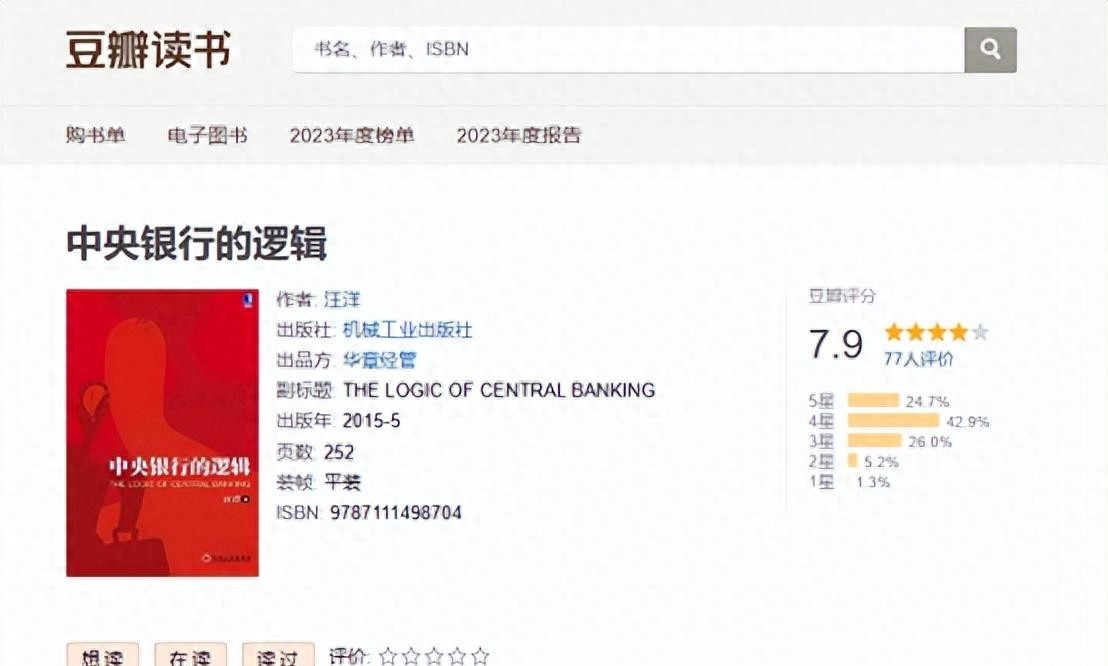Rate the book three stars

coord(434,656)
